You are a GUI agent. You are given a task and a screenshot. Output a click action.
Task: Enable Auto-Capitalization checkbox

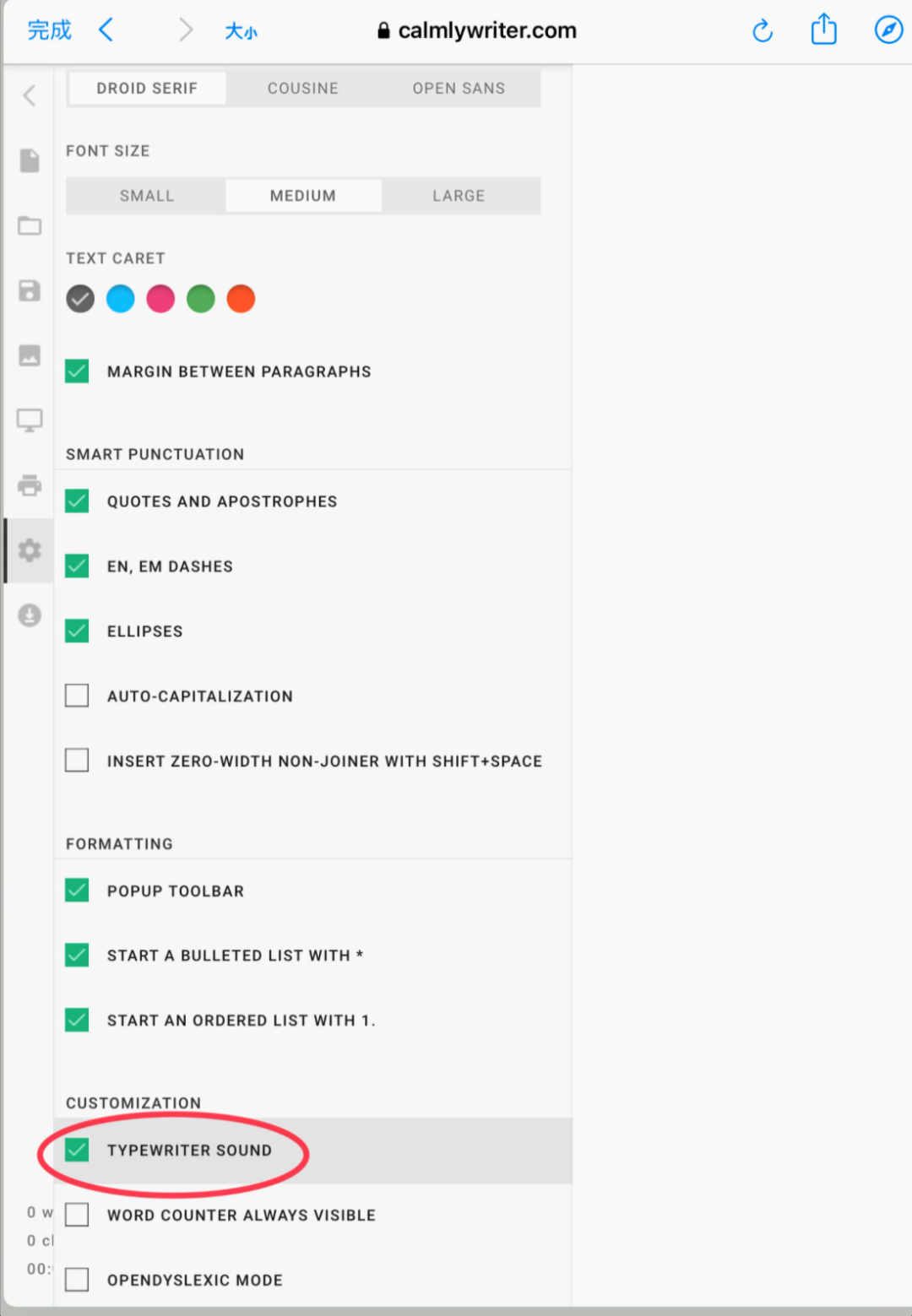coord(77,696)
